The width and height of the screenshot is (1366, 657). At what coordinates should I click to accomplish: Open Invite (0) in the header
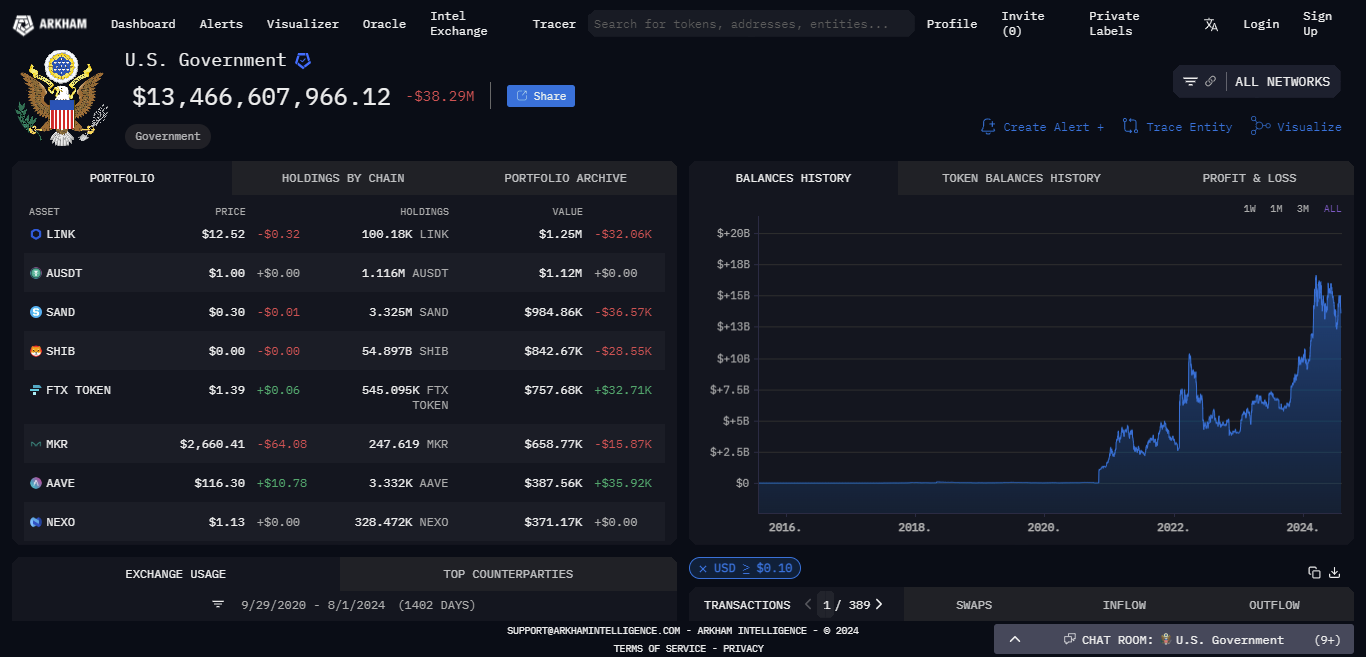[x=1023, y=24]
